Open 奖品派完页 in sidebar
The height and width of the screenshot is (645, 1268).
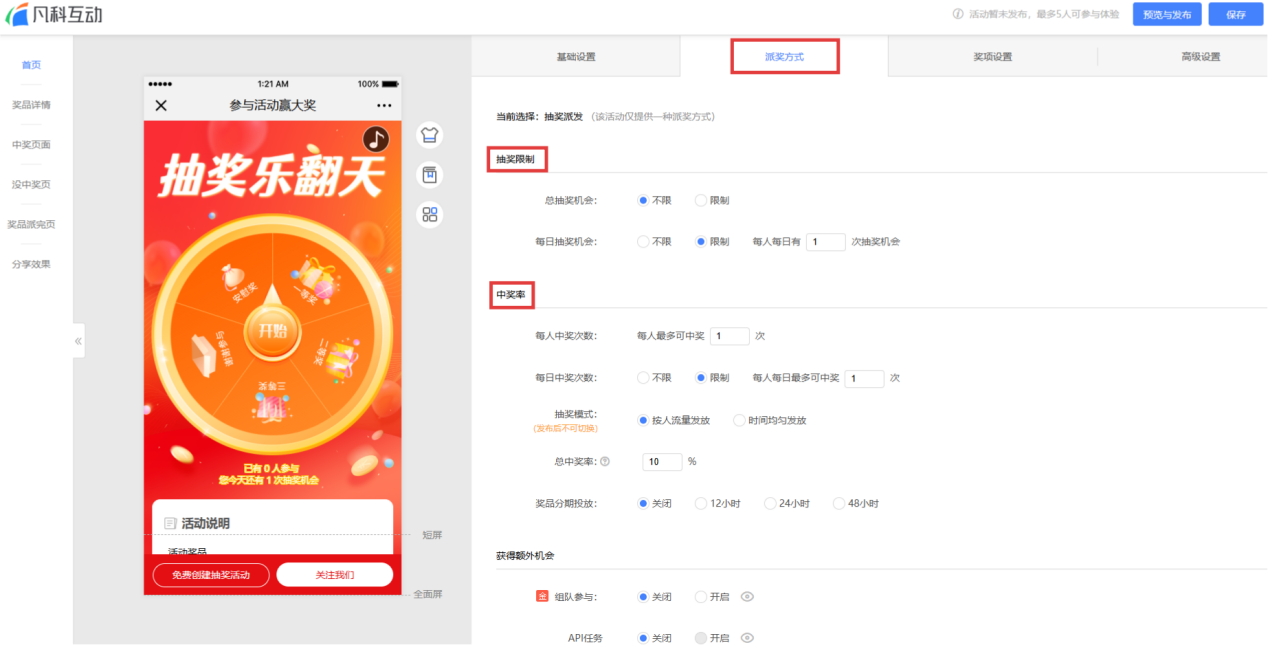point(31,225)
